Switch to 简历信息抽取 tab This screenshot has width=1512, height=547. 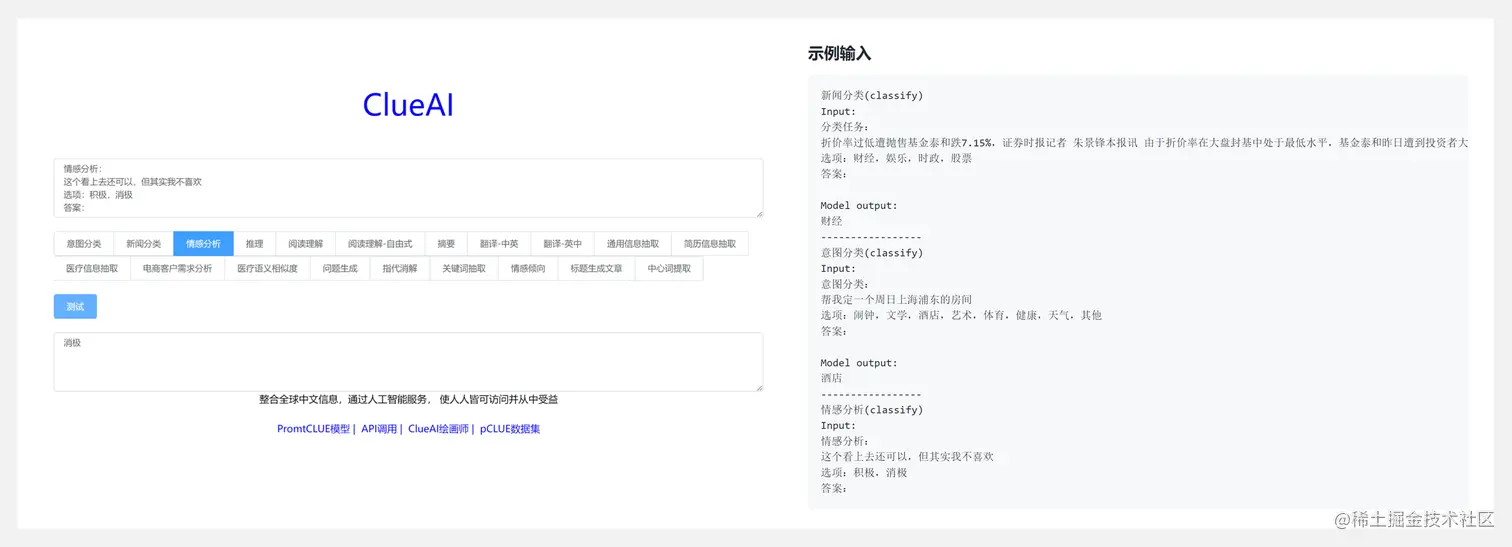pyautogui.click(x=710, y=244)
